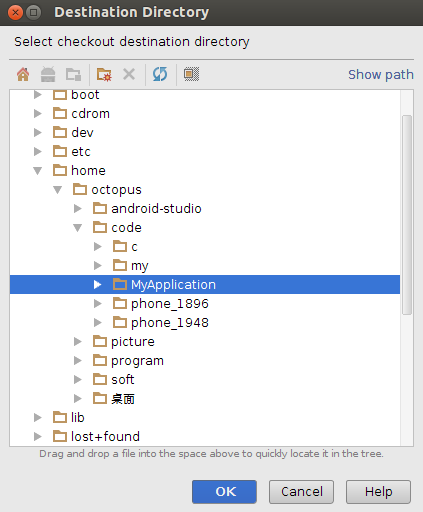Expand the lib folder arrow
The image size is (423, 512).
(38, 418)
